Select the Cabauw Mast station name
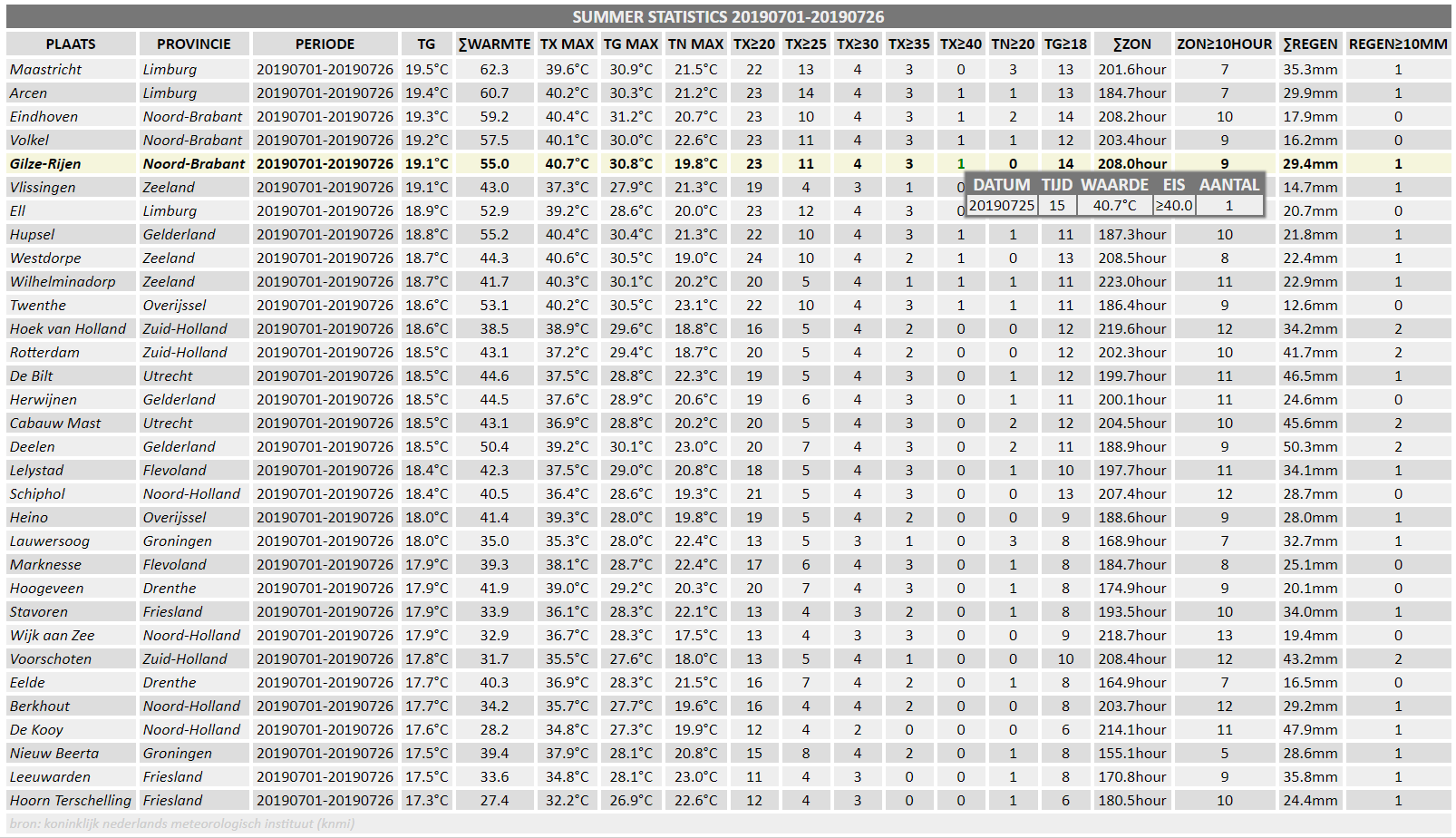The image size is (1456, 838). click(55, 423)
